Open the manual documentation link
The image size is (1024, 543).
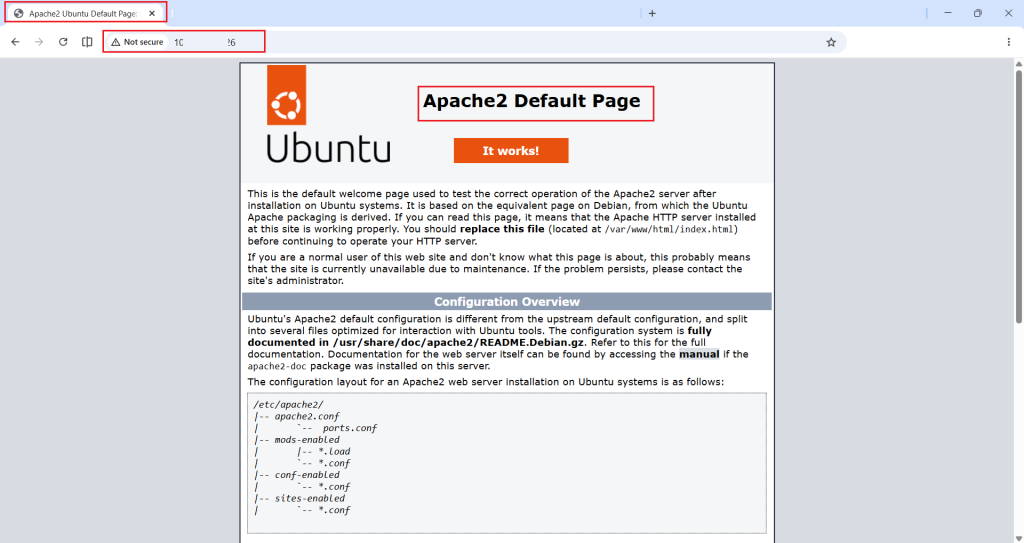(x=699, y=354)
